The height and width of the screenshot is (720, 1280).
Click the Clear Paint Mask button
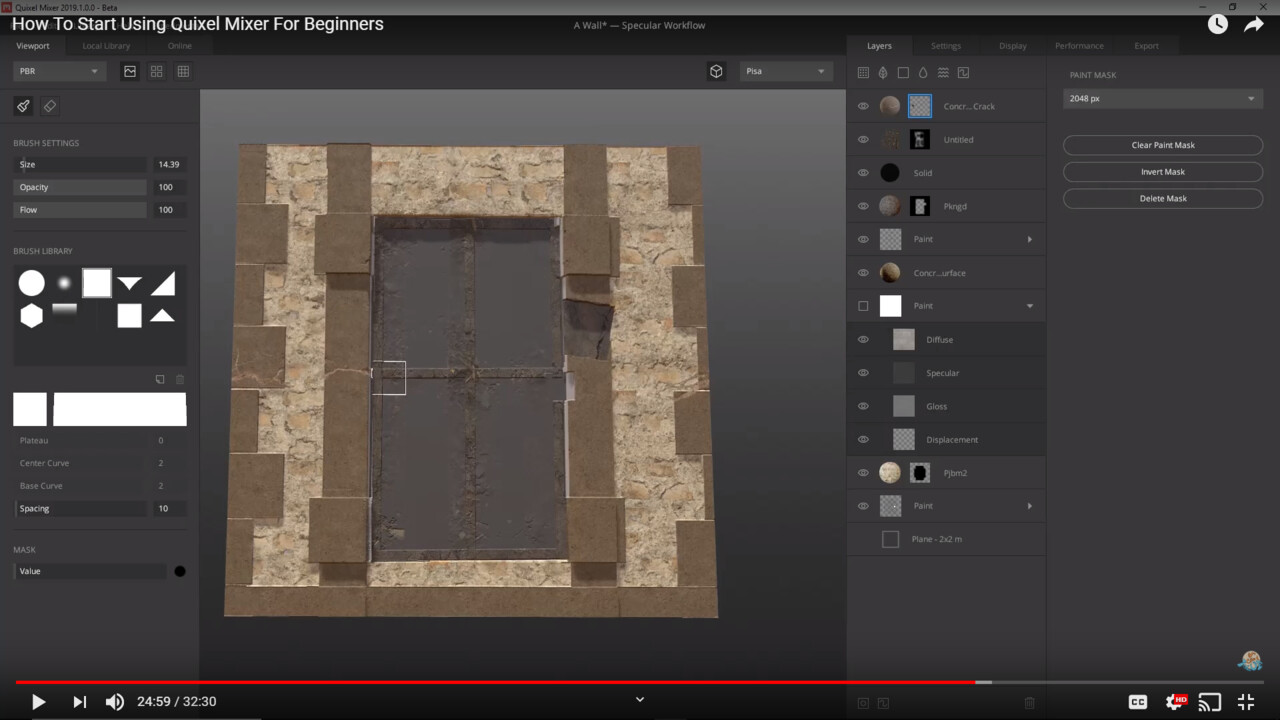point(1163,145)
